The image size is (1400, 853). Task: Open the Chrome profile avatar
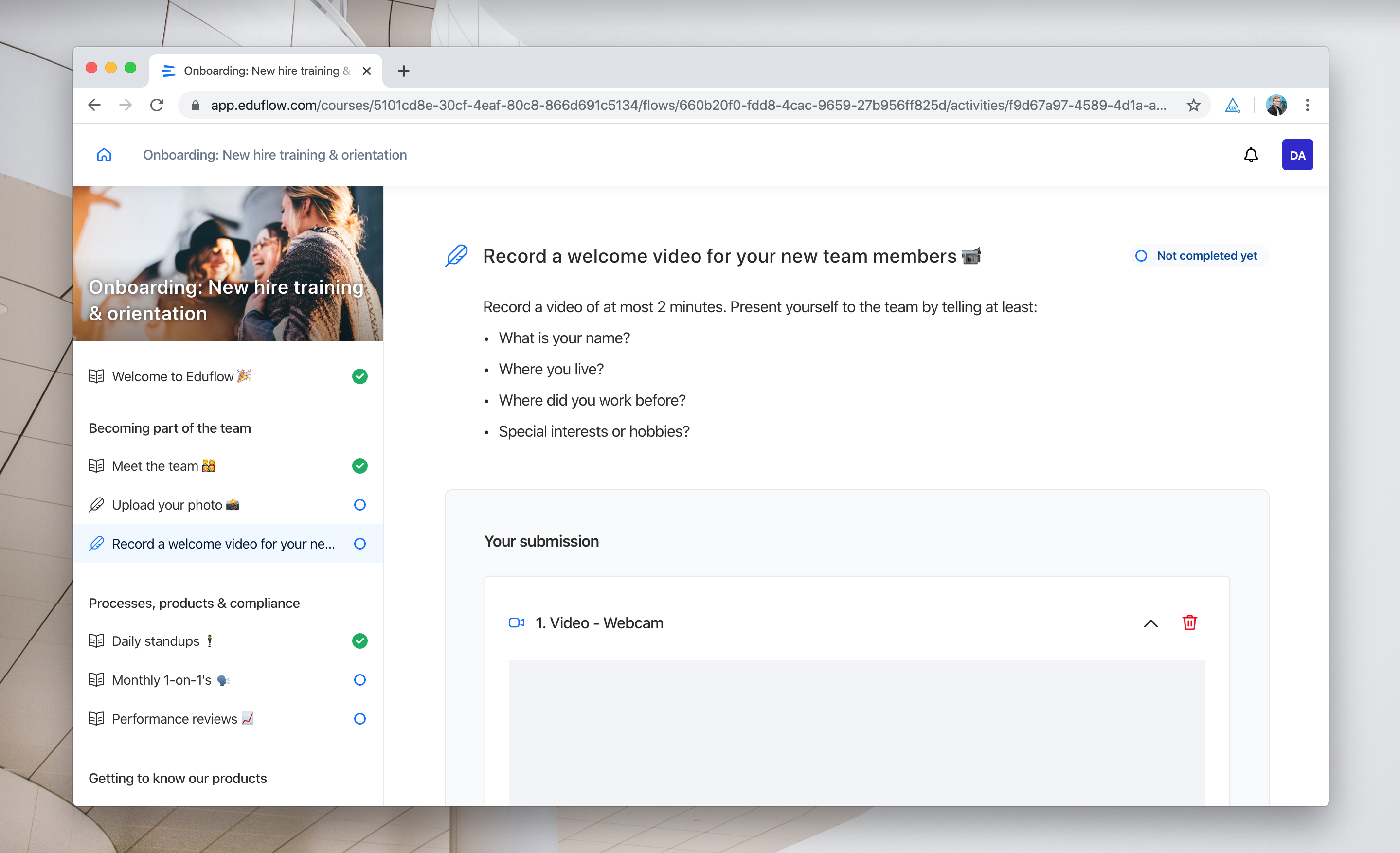click(x=1276, y=105)
